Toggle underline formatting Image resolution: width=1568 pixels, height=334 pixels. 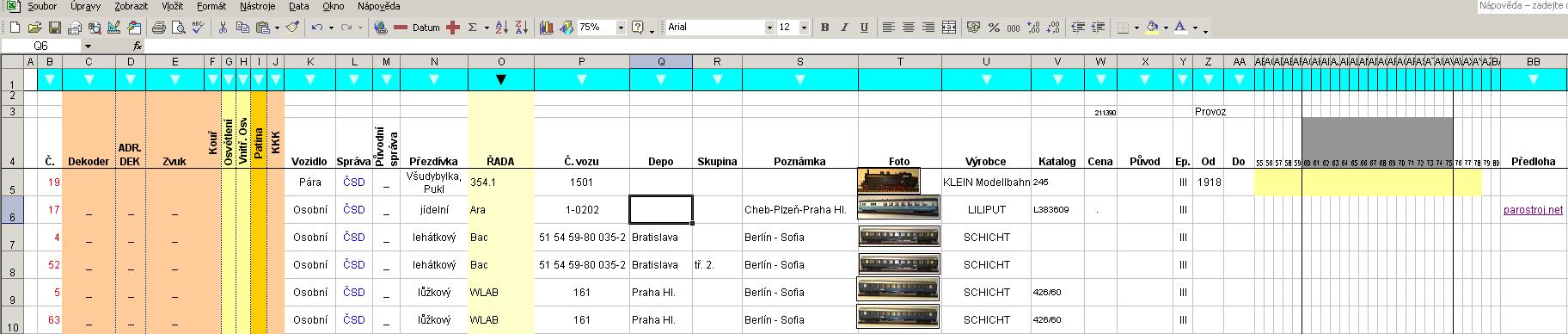[864, 28]
